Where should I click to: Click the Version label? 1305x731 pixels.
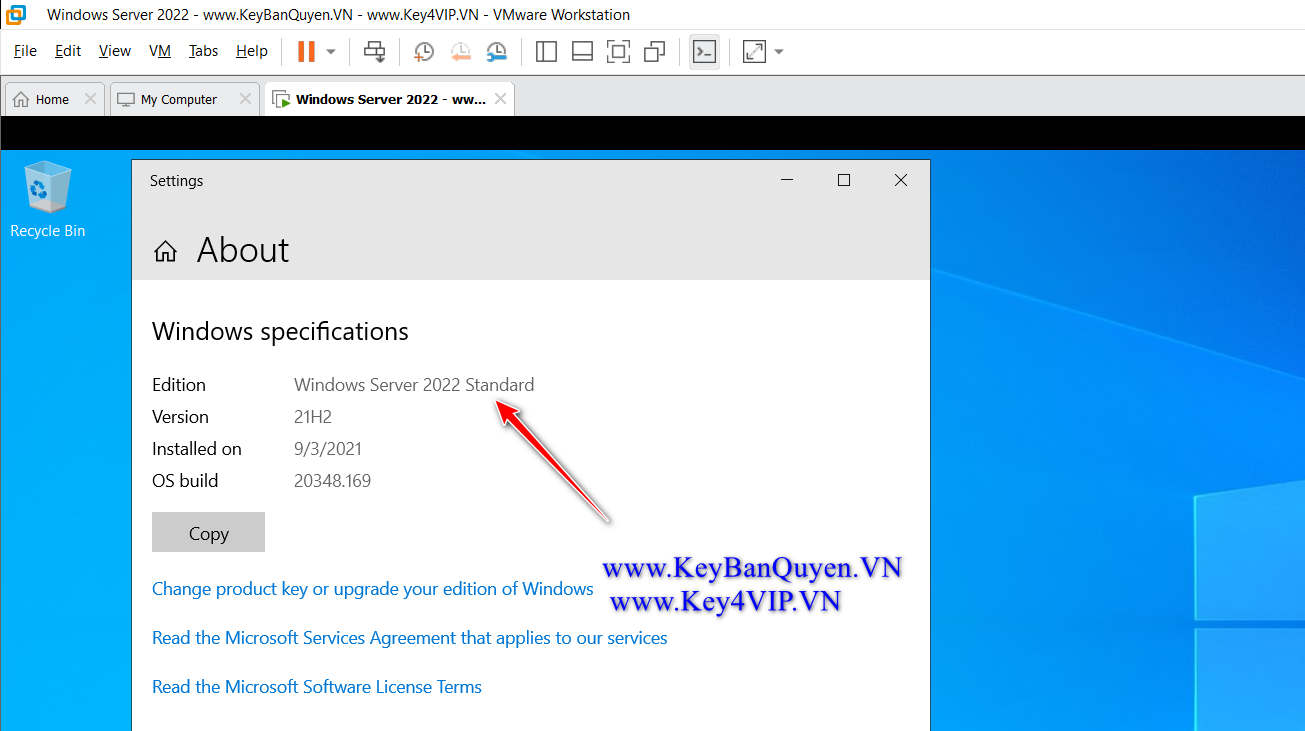(x=180, y=417)
